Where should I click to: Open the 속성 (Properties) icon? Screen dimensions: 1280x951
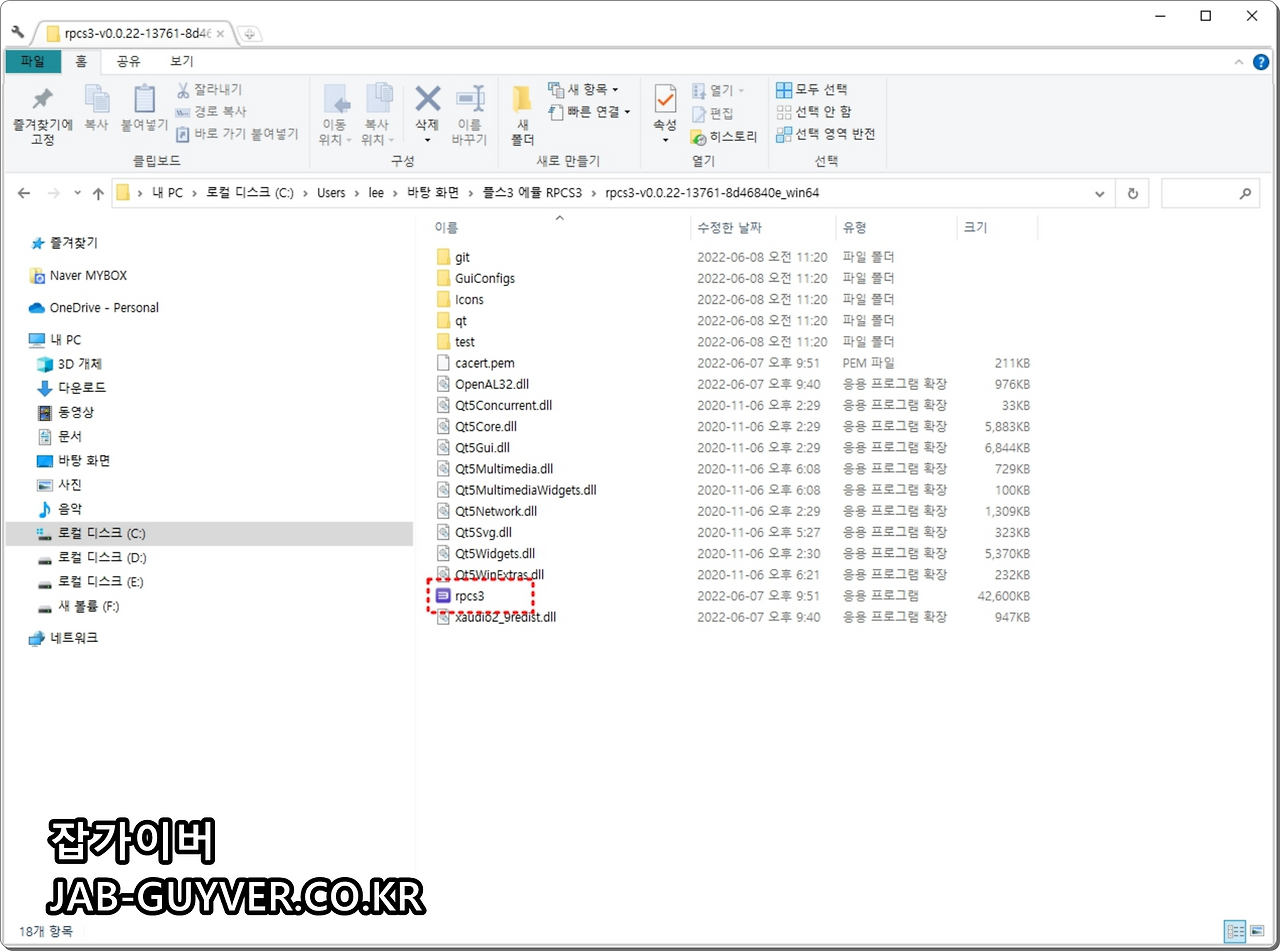(665, 110)
